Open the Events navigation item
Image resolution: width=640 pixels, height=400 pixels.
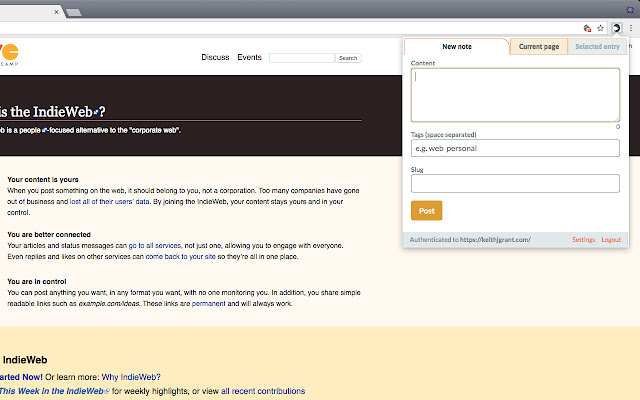249,57
